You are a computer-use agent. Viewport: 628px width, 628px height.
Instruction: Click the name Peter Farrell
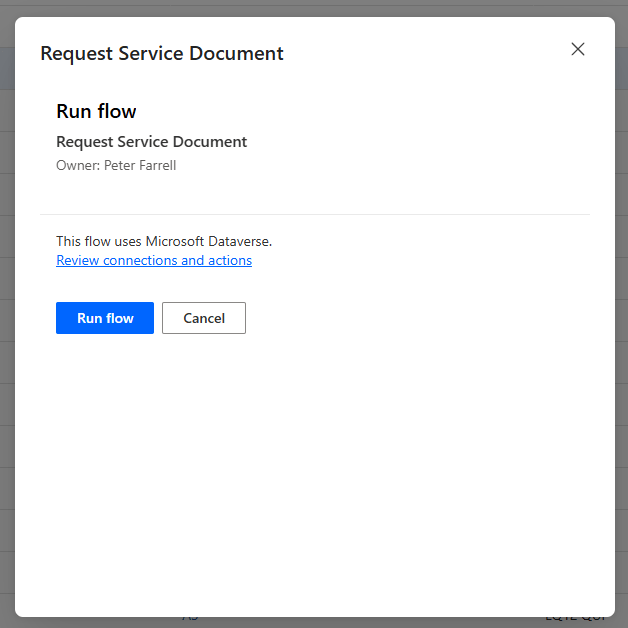pyautogui.click(x=140, y=166)
